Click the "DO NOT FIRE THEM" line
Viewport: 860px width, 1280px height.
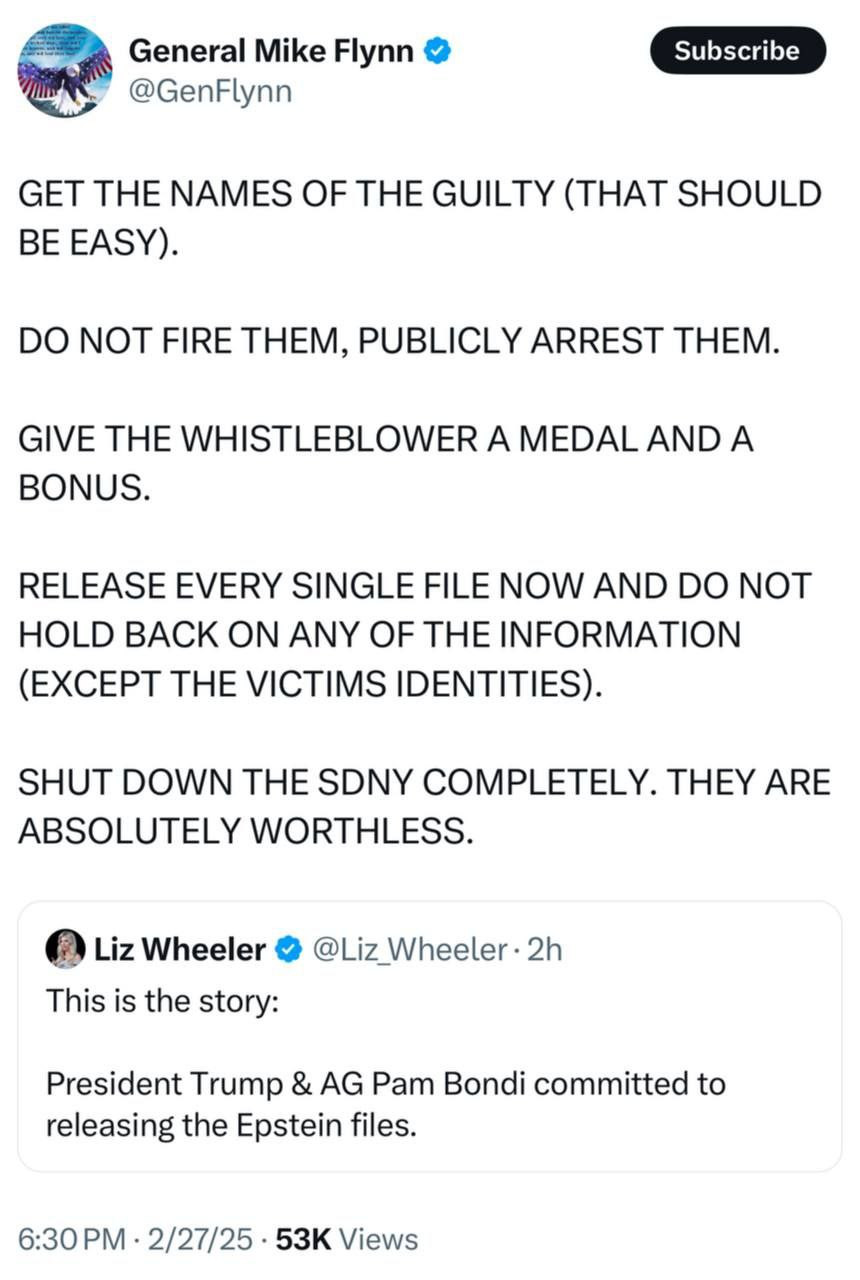[x=398, y=340]
